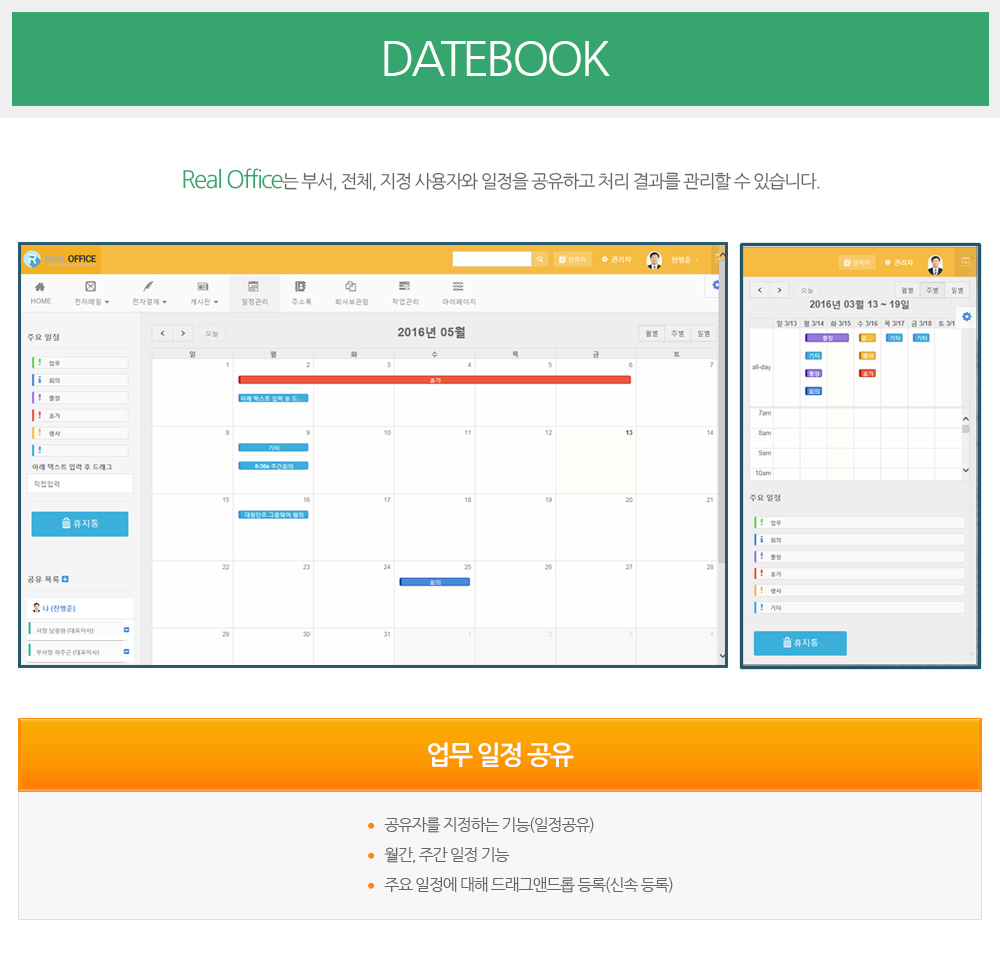The width and height of the screenshot is (1000, 955).
Task: Expand the 전자결재 dropdown menu
Action: pos(150,301)
